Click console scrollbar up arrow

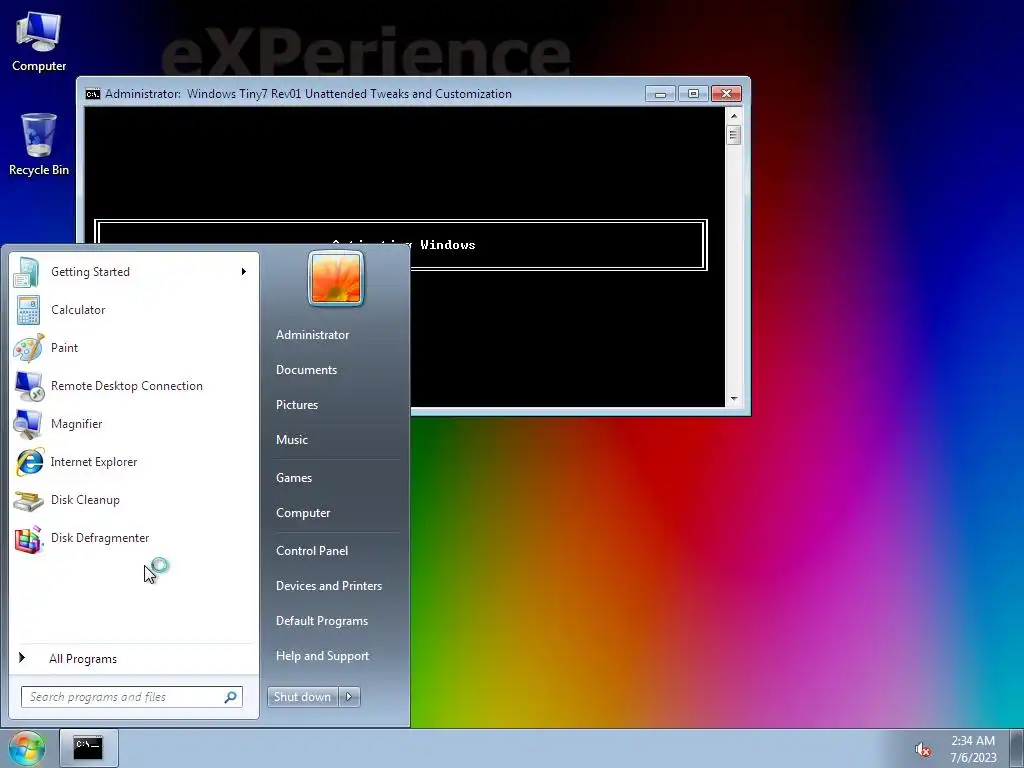734,116
